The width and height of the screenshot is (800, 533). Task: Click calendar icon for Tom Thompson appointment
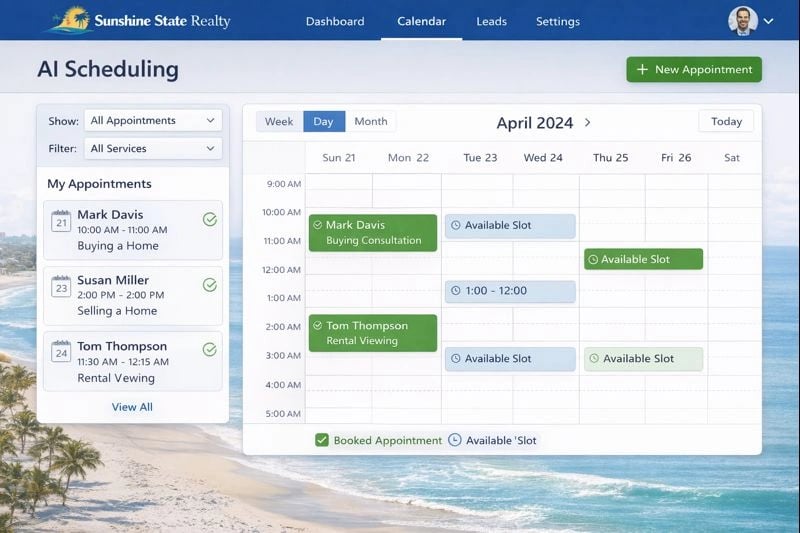tap(61, 351)
